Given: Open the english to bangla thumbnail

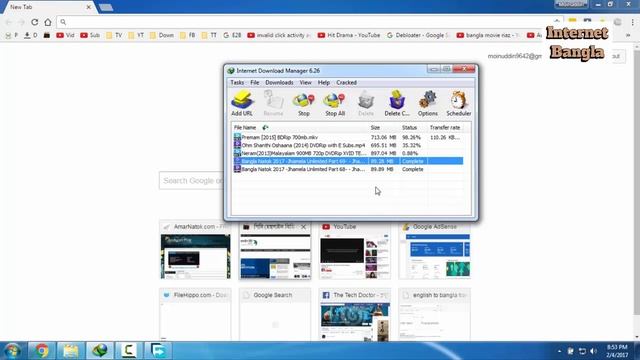Looking at the screenshot, I should coord(434,314).
